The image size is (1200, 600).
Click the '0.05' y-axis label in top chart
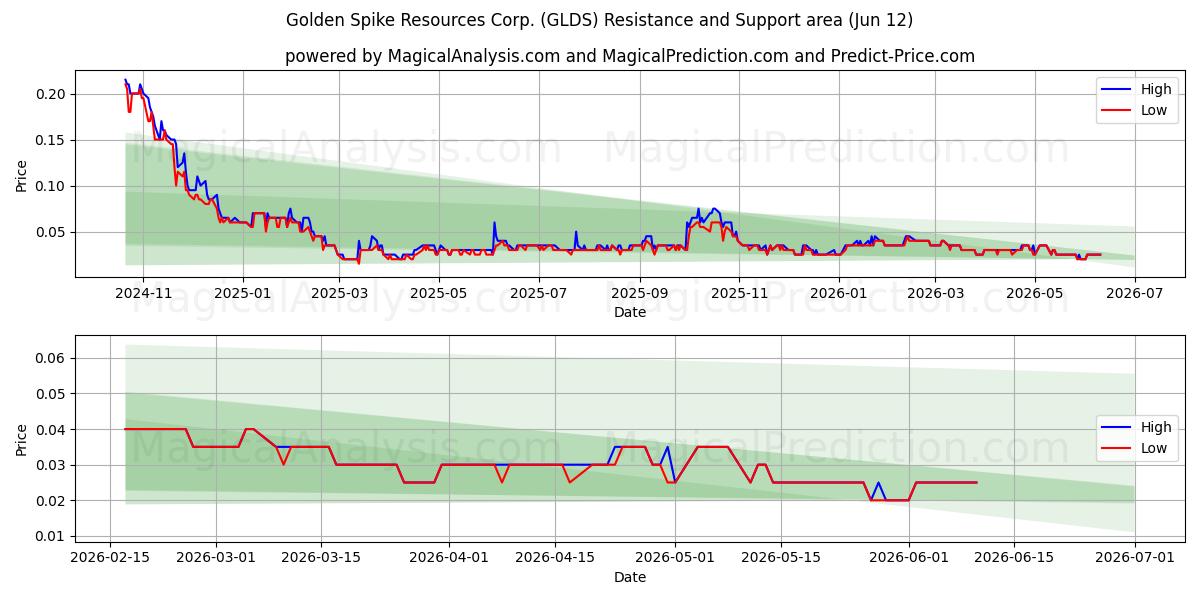tap(52, 232)
